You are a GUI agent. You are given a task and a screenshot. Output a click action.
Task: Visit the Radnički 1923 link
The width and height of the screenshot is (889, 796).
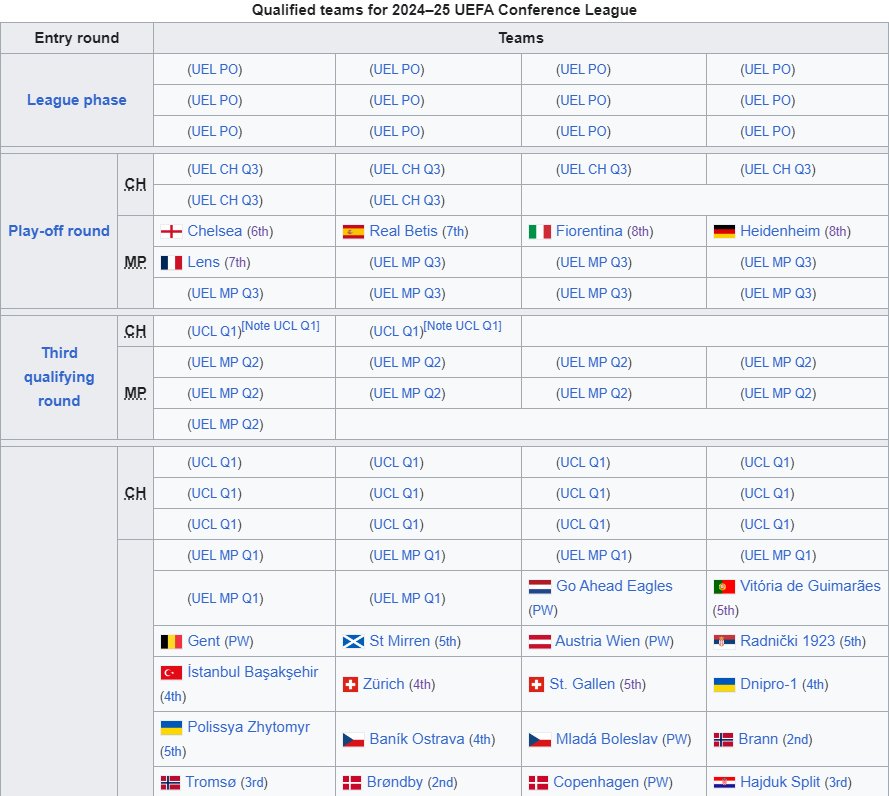click(x=788, y=641)
